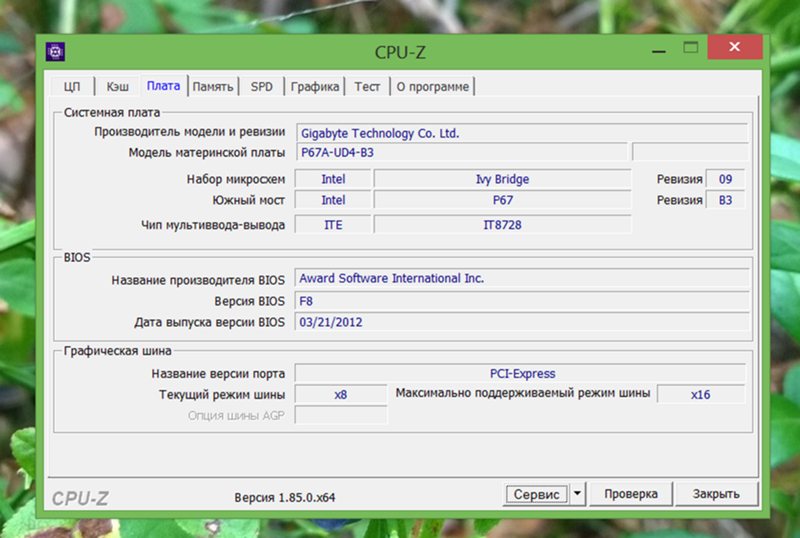Click the PCI-Express port version field
Image resolution: width=800 pixels, height=538 pixels.
521,373
